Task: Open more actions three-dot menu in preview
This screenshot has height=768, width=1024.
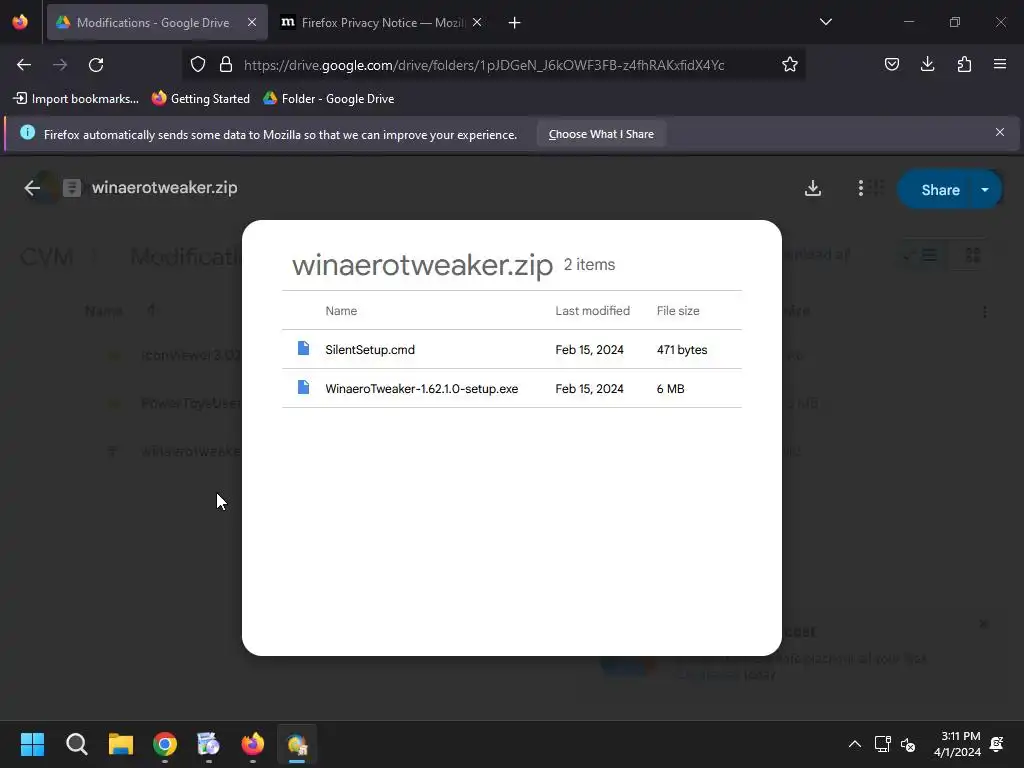Action: click(x=861, y=189)
